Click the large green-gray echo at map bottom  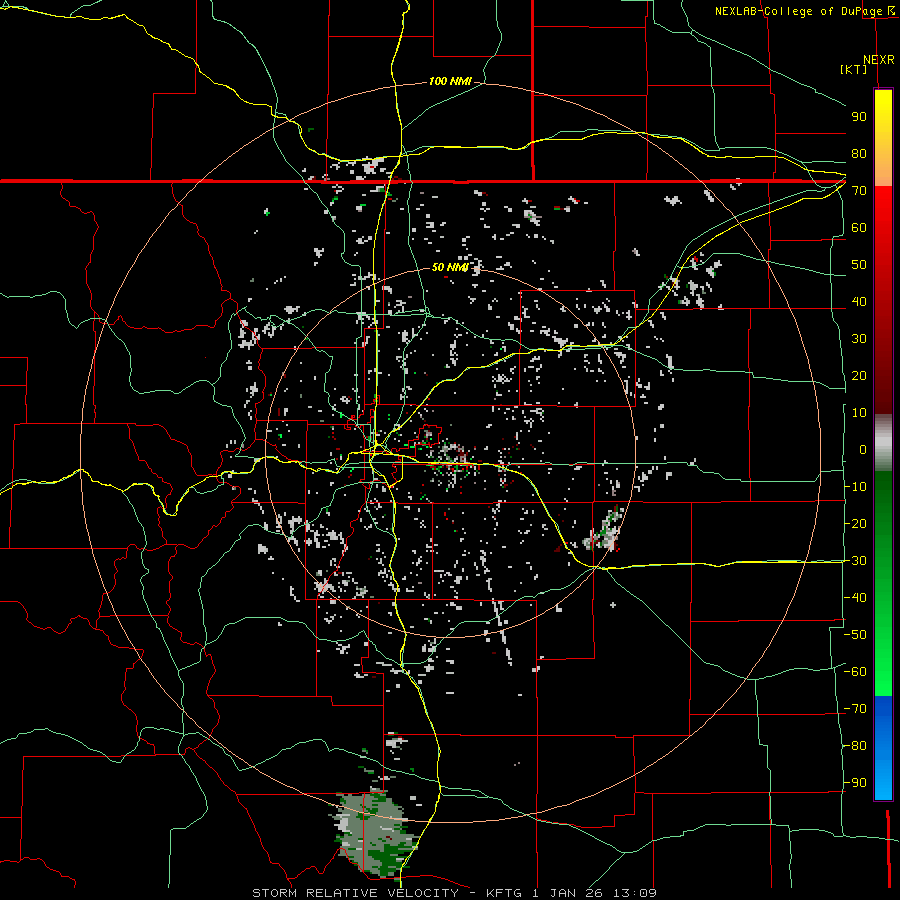[374, 832]
